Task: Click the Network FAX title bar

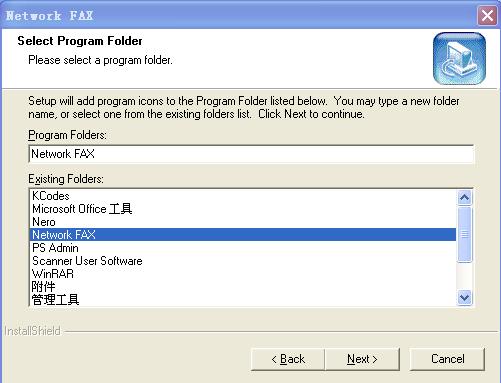Action: coord(238,15)
